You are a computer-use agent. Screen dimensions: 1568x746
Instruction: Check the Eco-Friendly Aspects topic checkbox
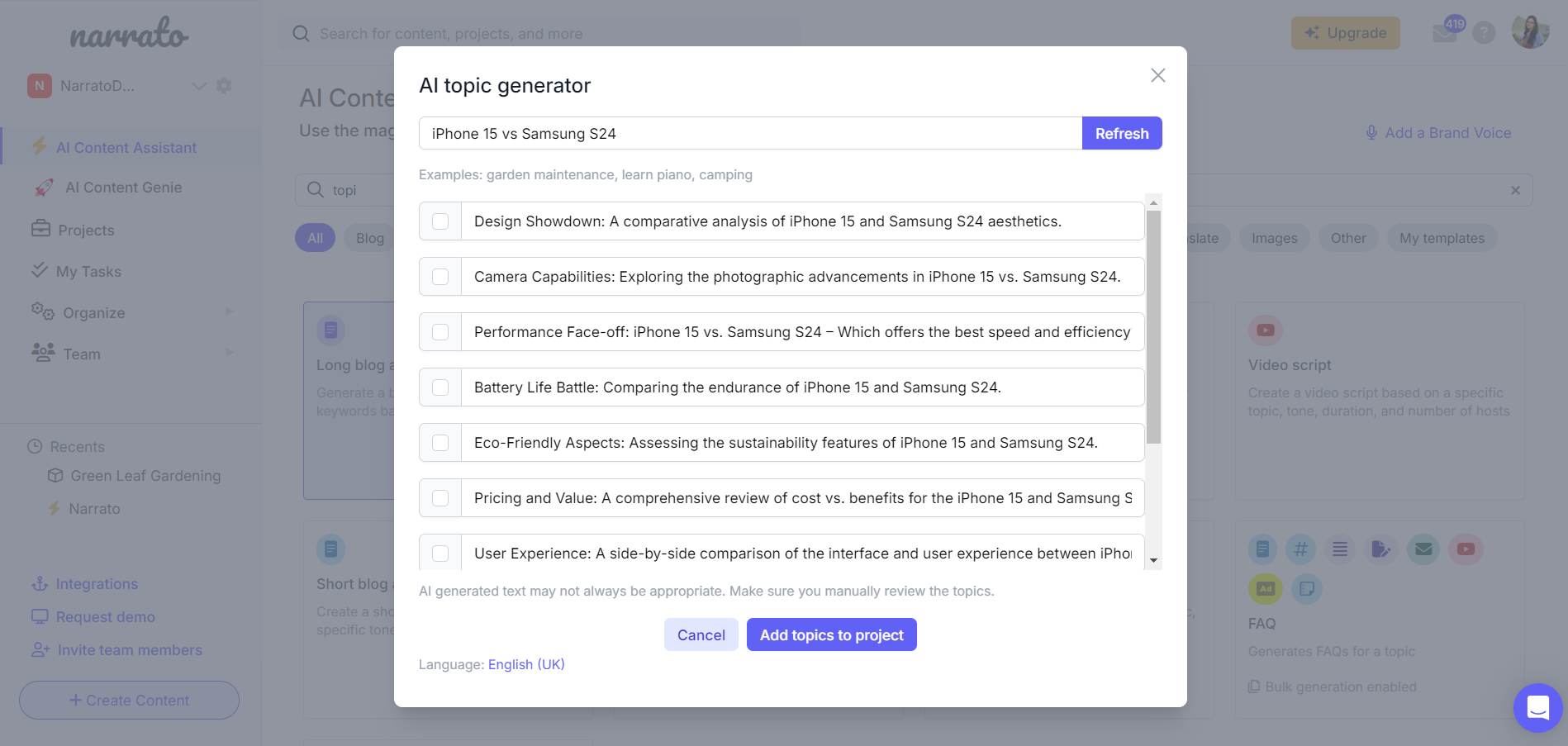coord(440,443)
